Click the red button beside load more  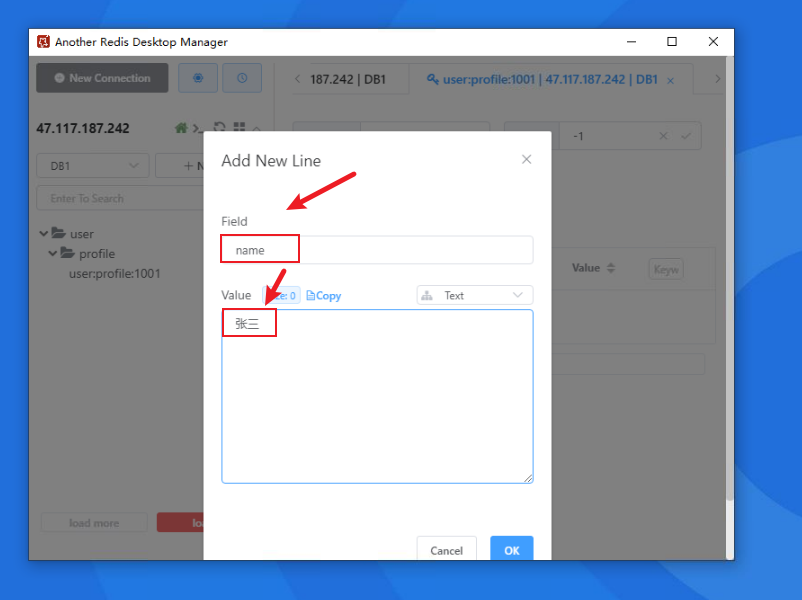(180, 523)
